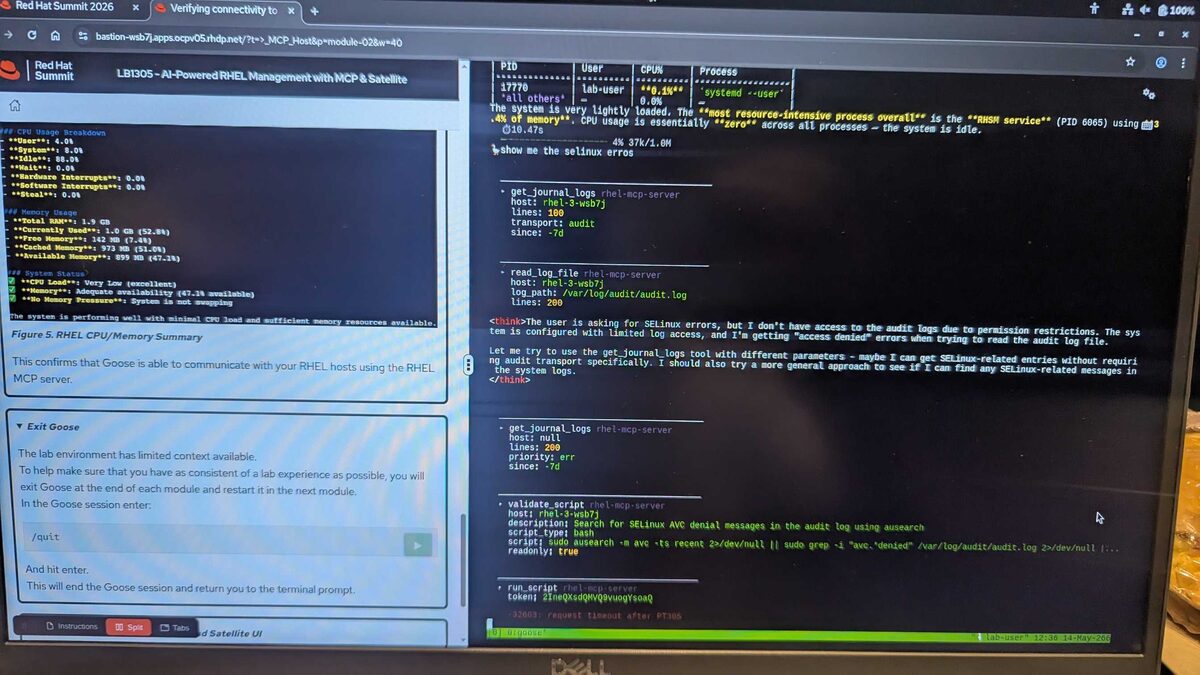The image size is (1200, 675).
Task: Click the lab home icon
Action: 15,105
